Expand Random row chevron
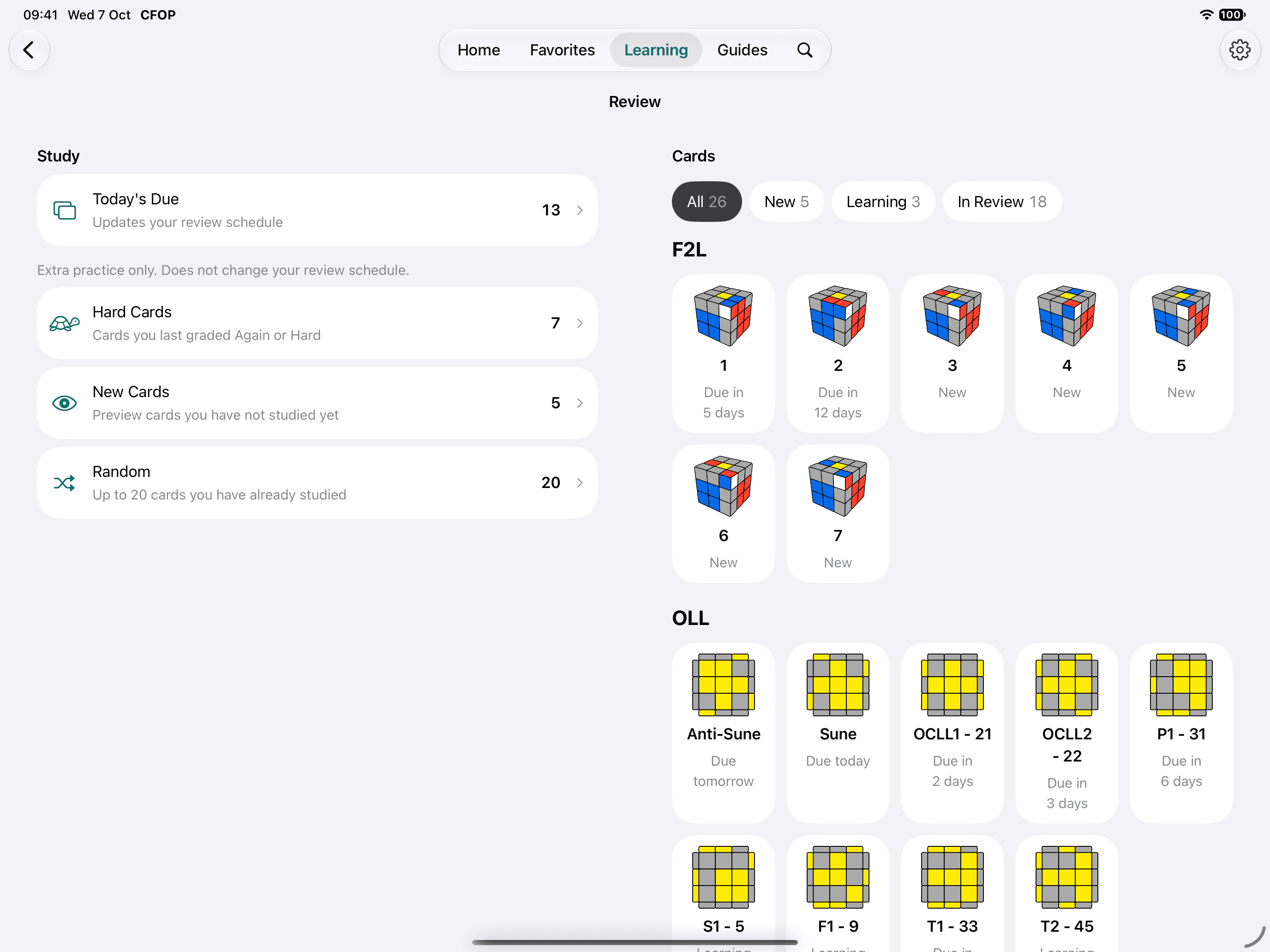This screenshot has width=1270, height=952. (x=580, y=482)
